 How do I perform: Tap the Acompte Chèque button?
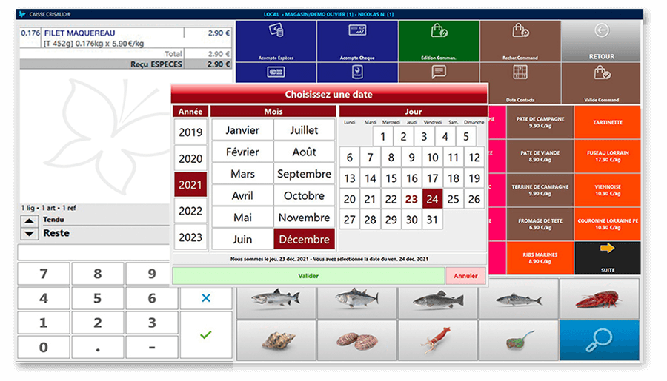(x=357, y=41)
